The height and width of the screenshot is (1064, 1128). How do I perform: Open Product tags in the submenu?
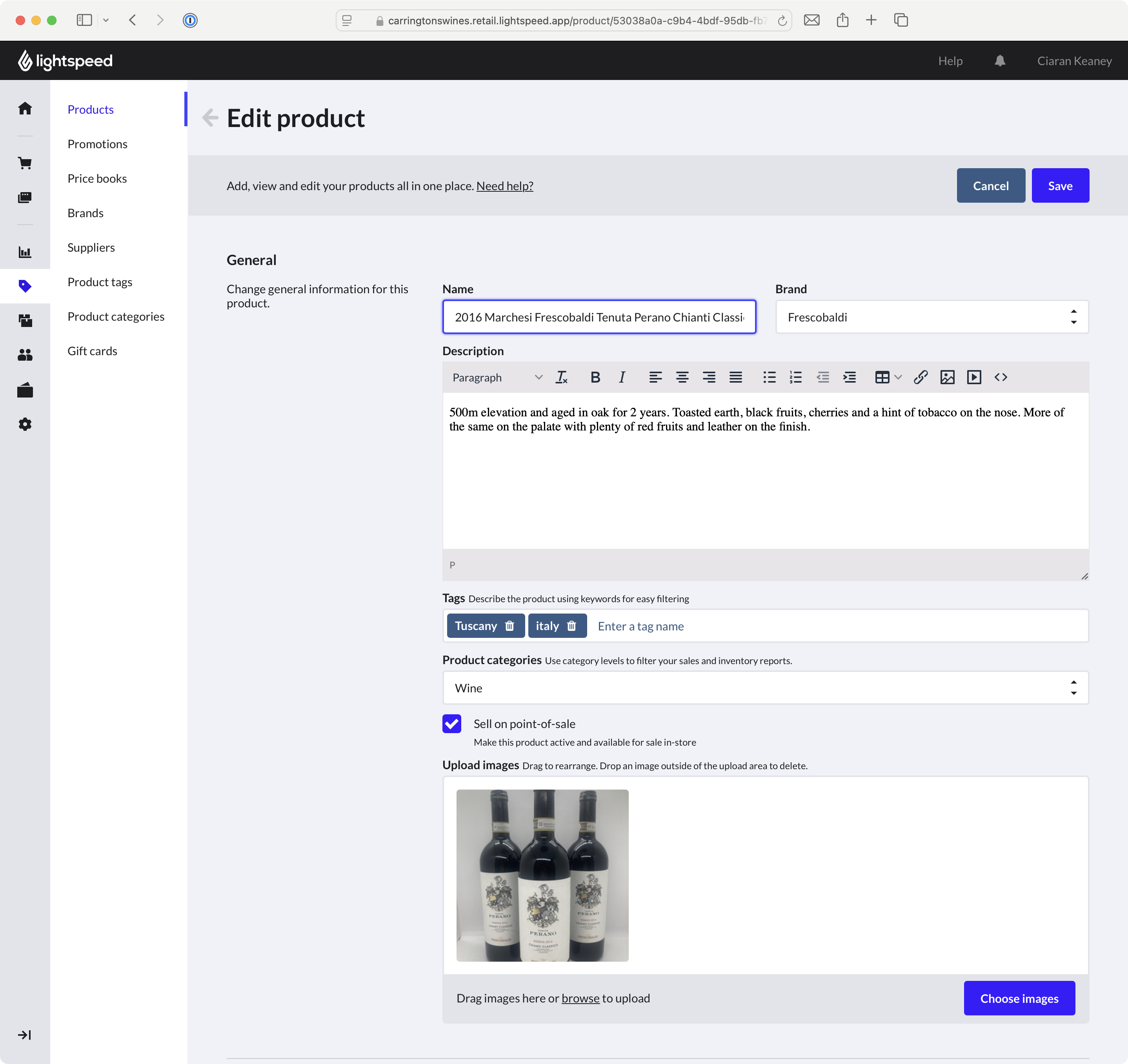[100, 282]
